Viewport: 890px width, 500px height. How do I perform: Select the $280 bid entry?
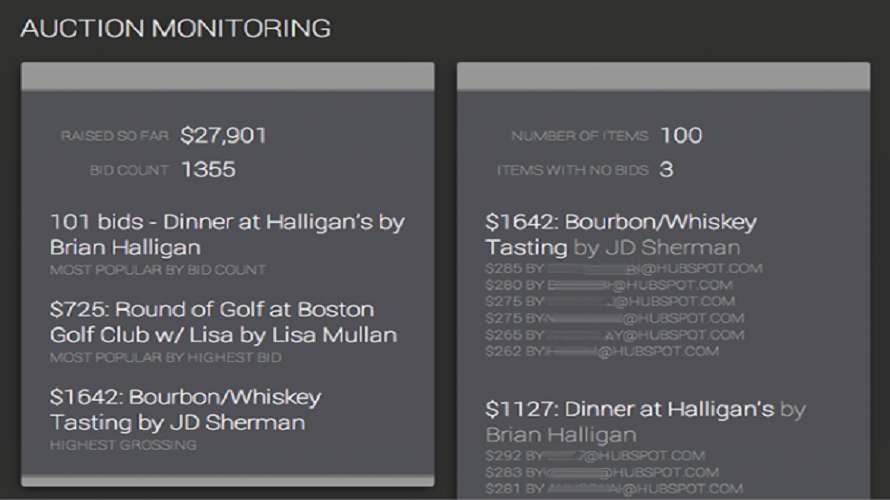point(609,285)
